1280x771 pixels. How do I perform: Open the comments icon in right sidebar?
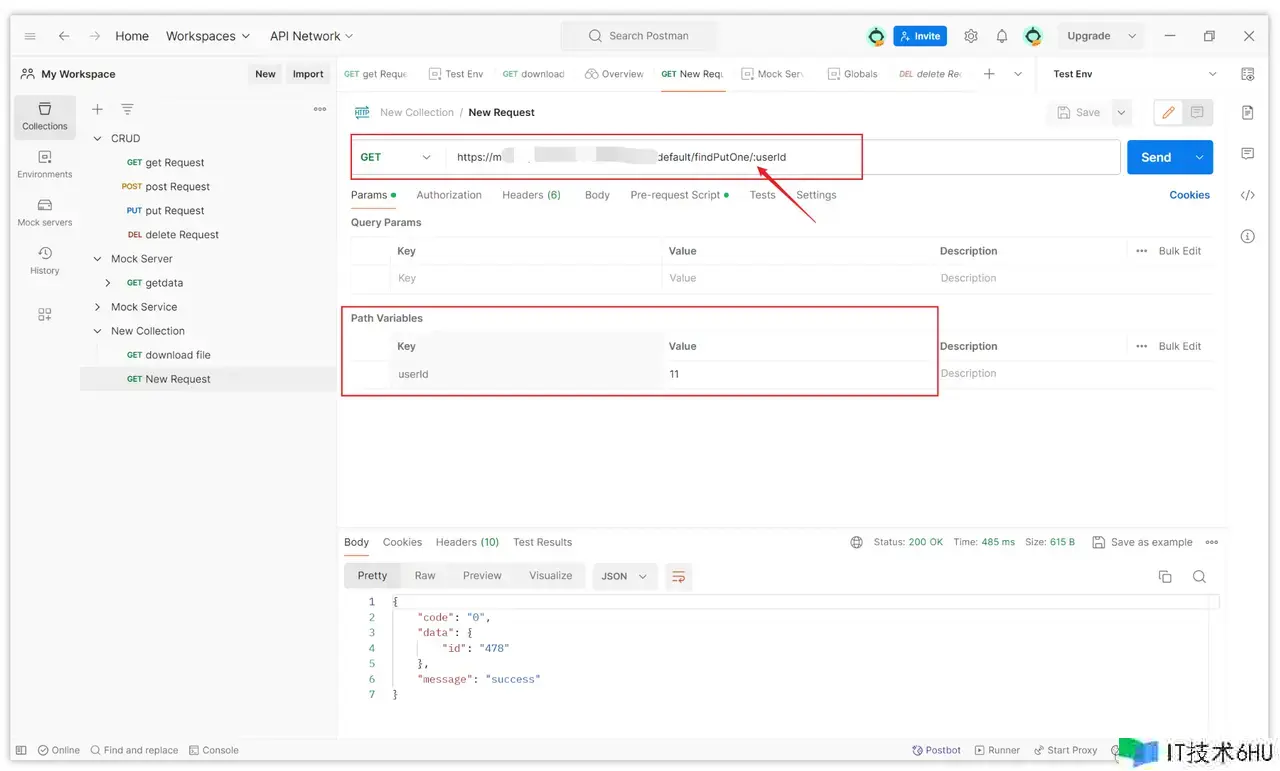(1247, 154)
